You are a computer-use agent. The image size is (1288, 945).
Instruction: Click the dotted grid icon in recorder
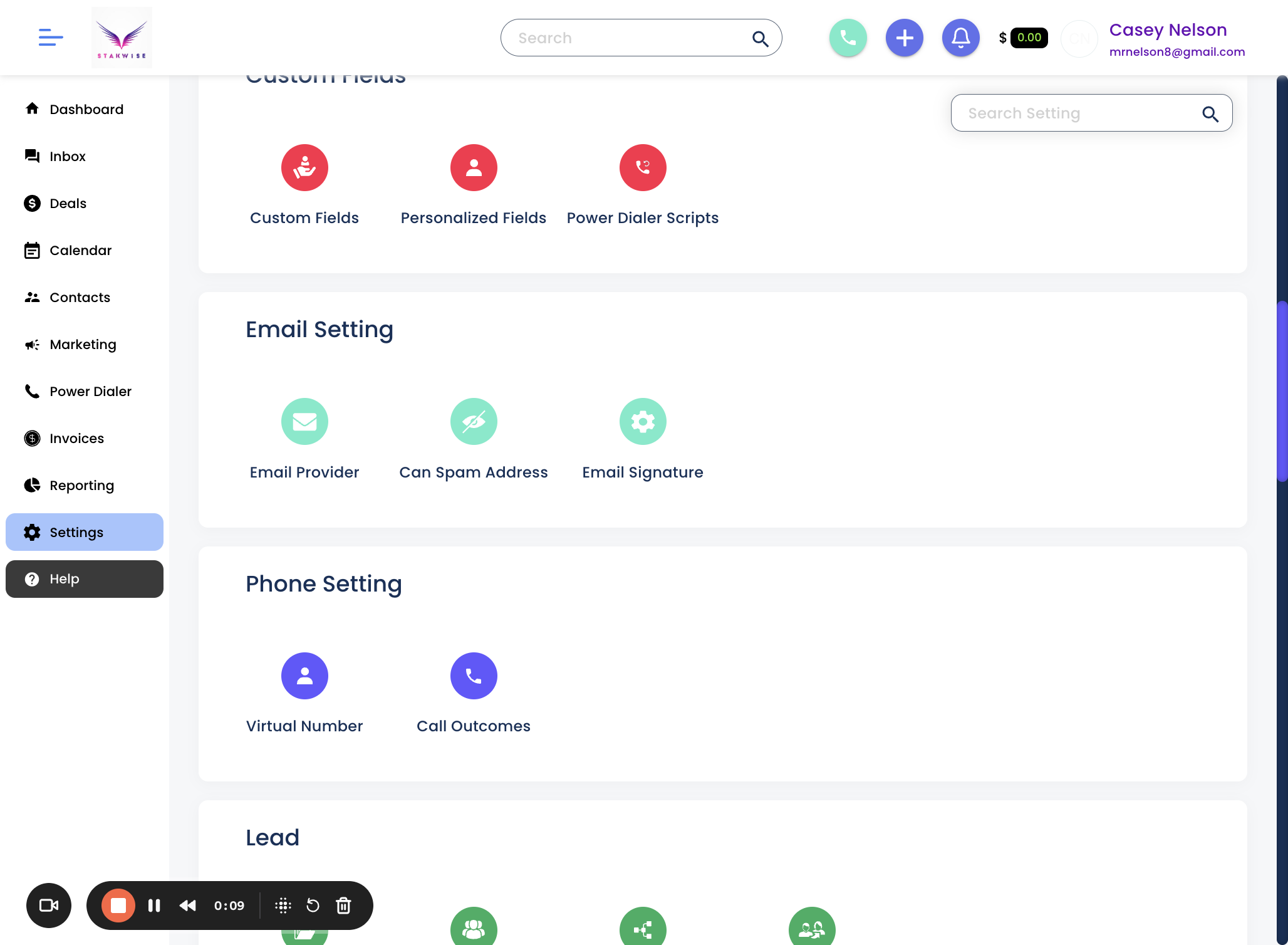tap(283, 906)
